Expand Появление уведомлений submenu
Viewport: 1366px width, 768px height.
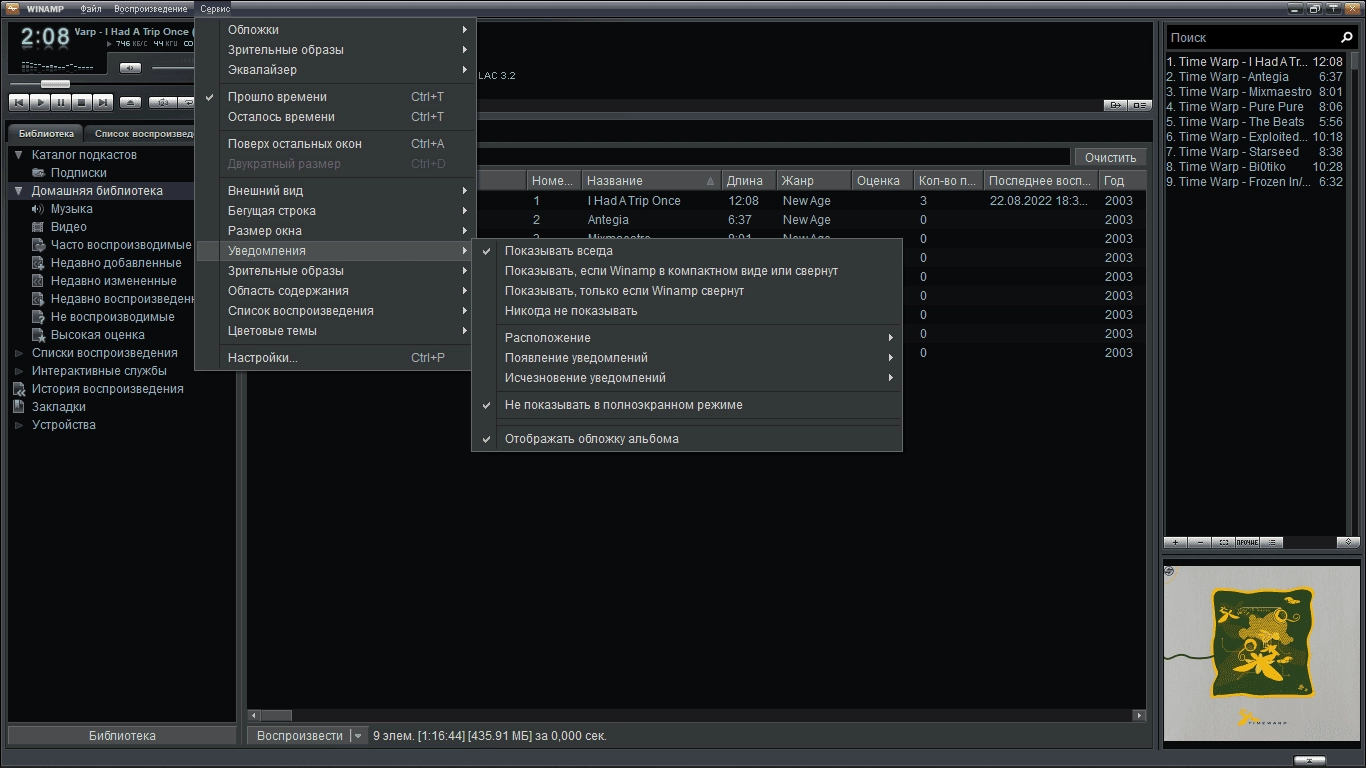coord(687,358)
